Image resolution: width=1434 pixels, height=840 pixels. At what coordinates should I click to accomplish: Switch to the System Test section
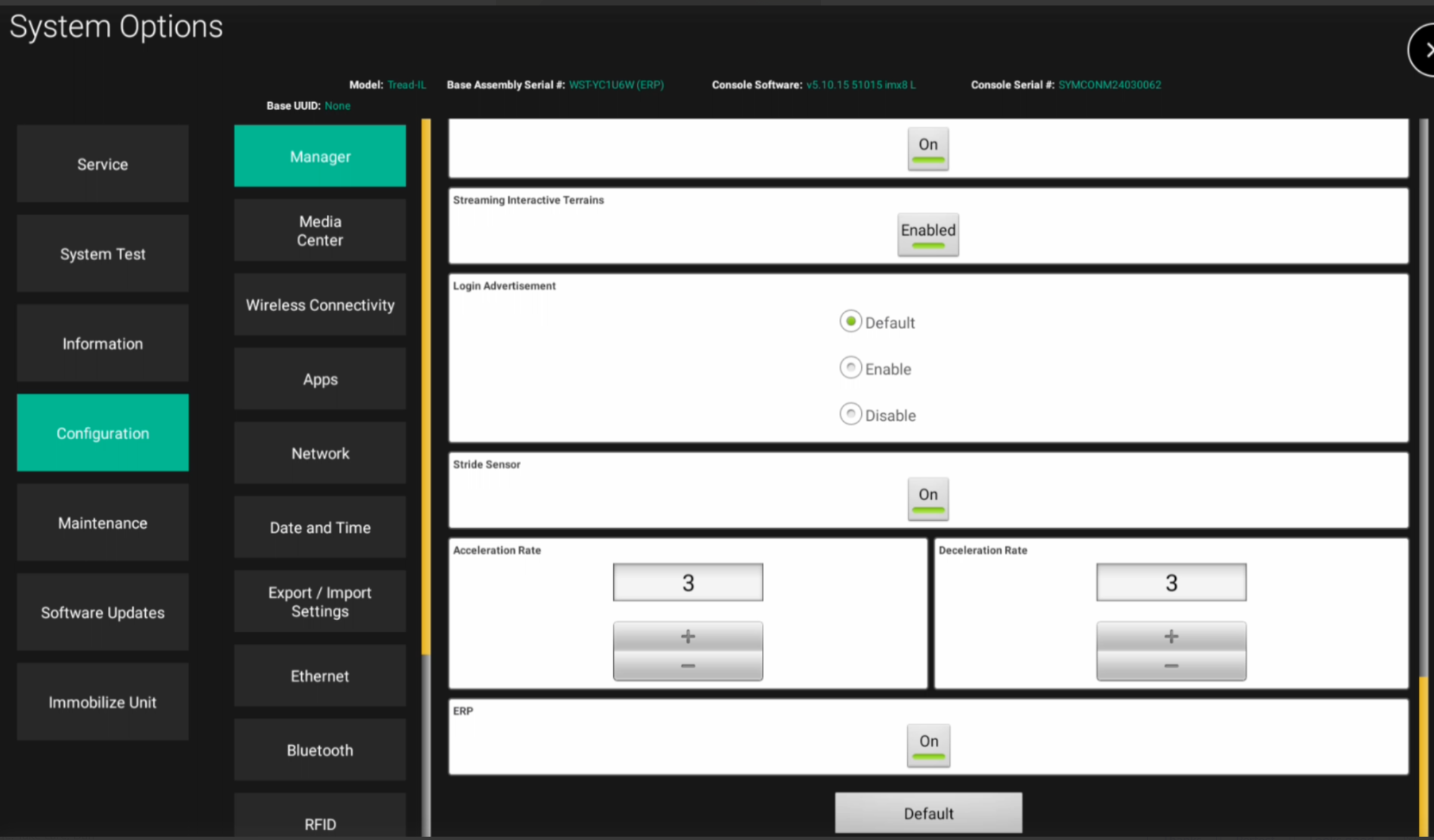click(x=102, y=254)
